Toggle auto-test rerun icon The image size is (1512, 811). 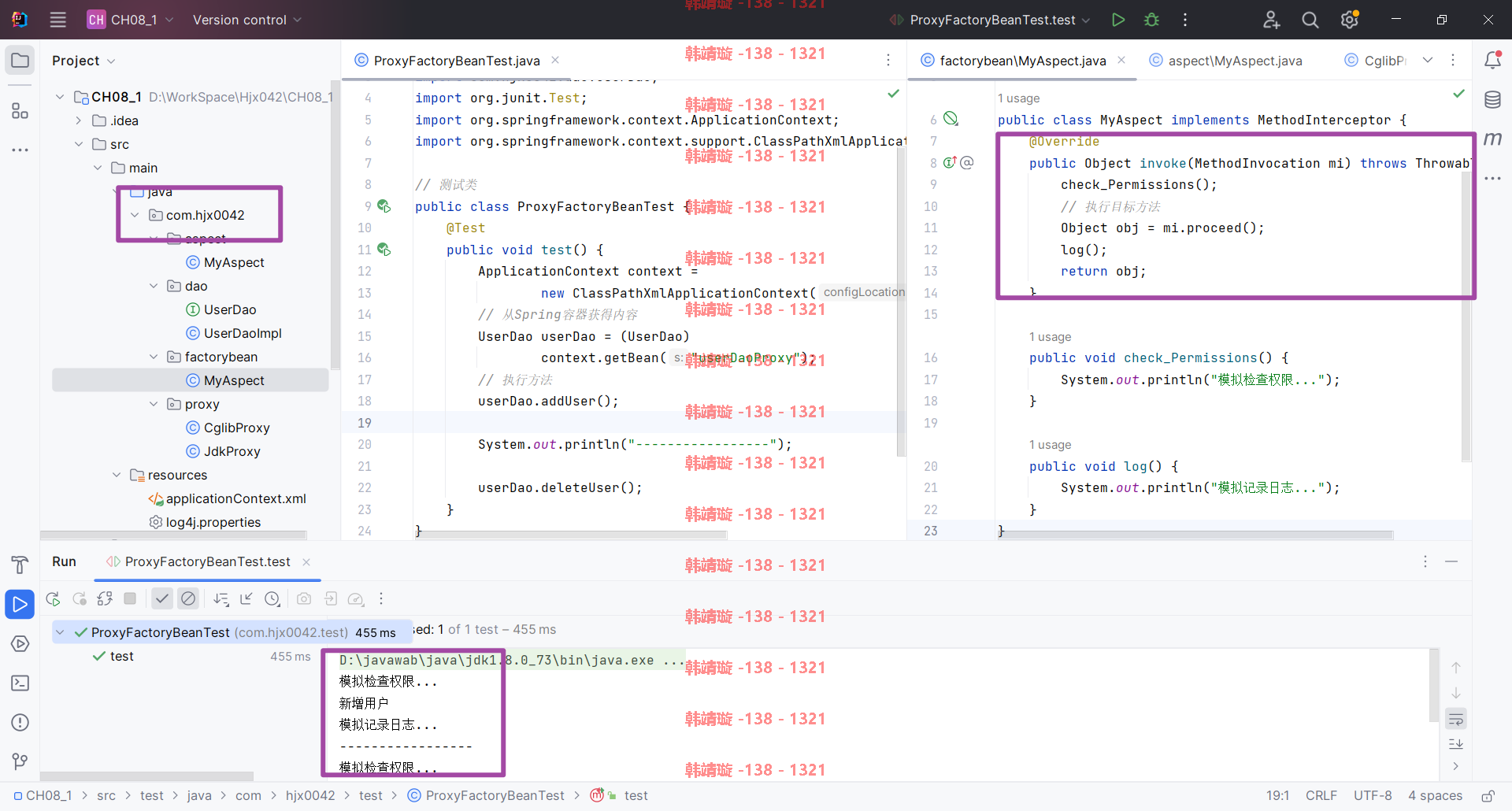(x=105, y=599)
